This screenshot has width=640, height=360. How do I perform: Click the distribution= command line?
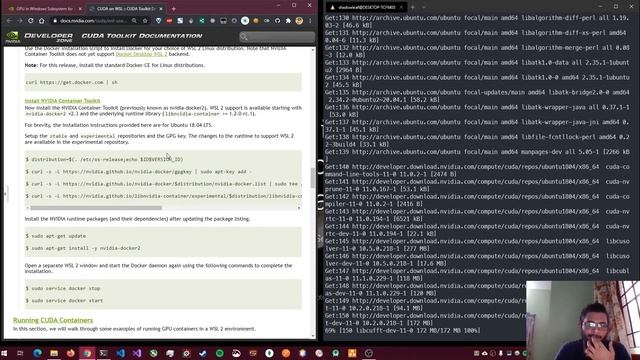pyautogui.click(x=104, y=160)
